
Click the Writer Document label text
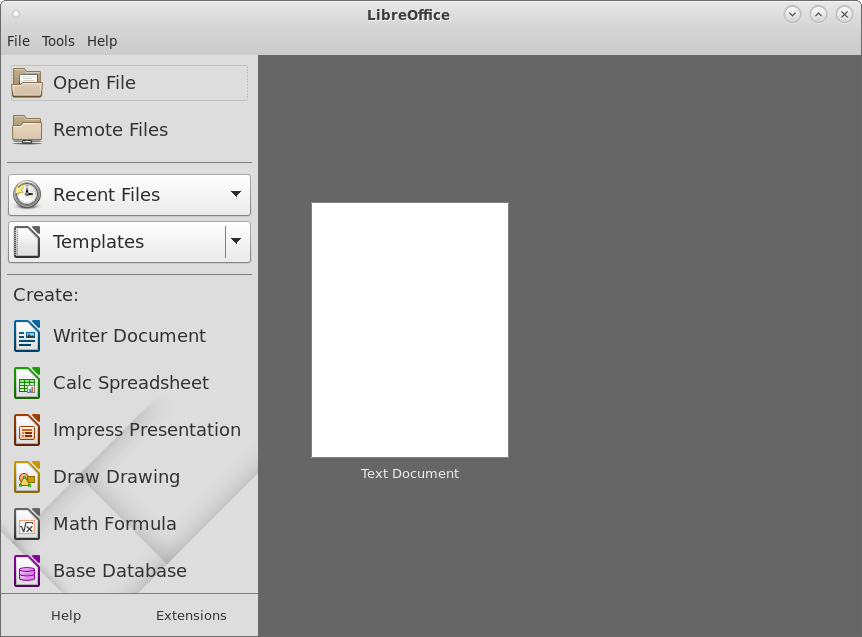pos(129,336)
